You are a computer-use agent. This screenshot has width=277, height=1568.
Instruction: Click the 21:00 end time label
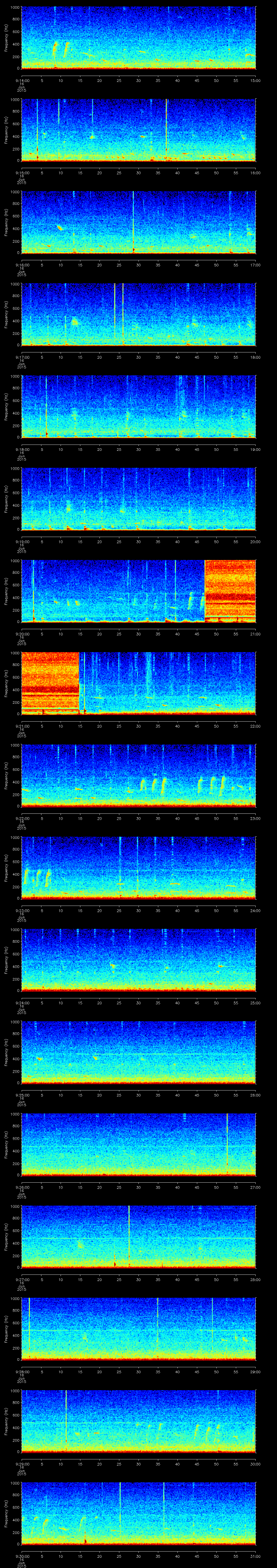[256, 634]
